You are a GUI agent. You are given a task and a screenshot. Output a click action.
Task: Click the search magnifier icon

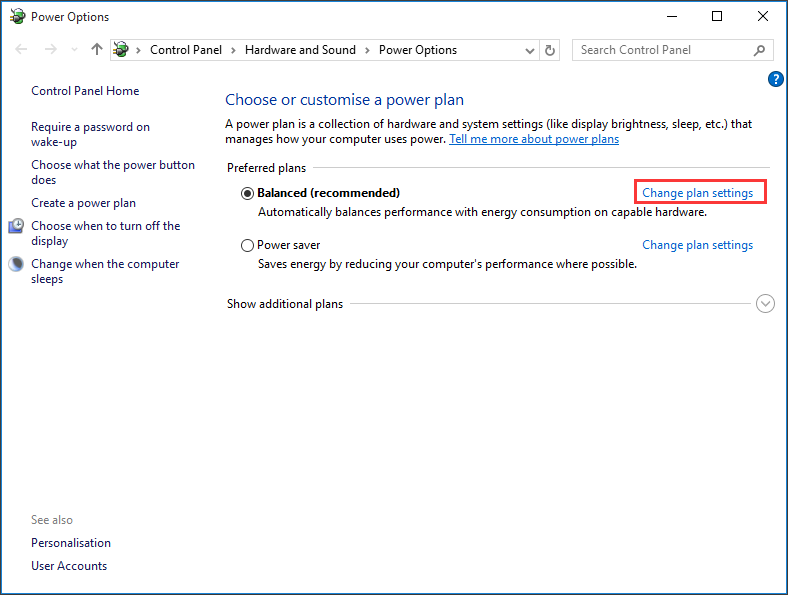(760, 50)
